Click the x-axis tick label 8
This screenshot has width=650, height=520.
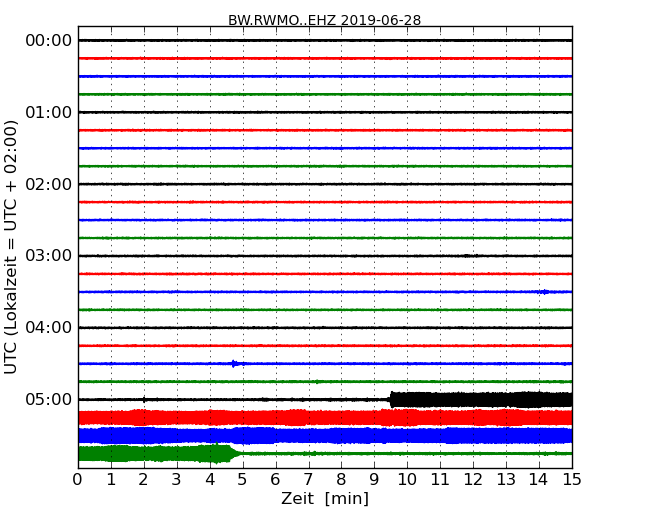[342, 480]
